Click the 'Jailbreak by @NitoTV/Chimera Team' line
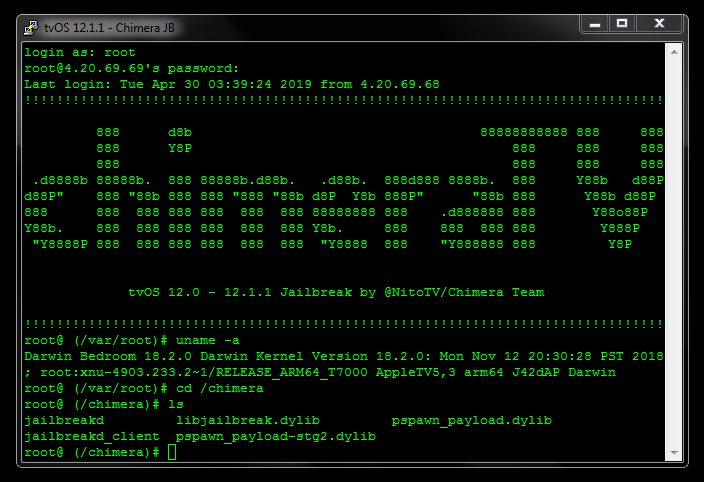The width and height of the screenshot is (704, 482). pos(336,293)
